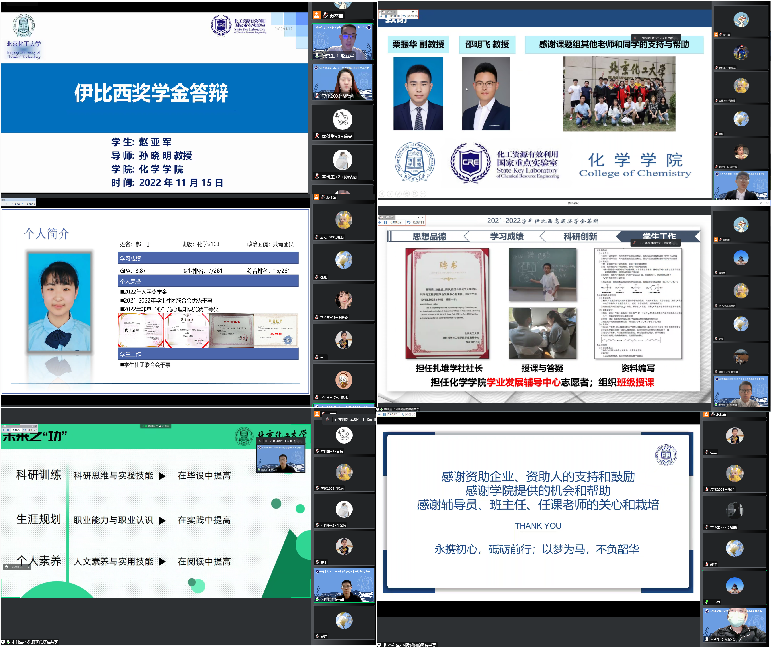Click the arrow after 人文素养与实用技能

point(162,562)
